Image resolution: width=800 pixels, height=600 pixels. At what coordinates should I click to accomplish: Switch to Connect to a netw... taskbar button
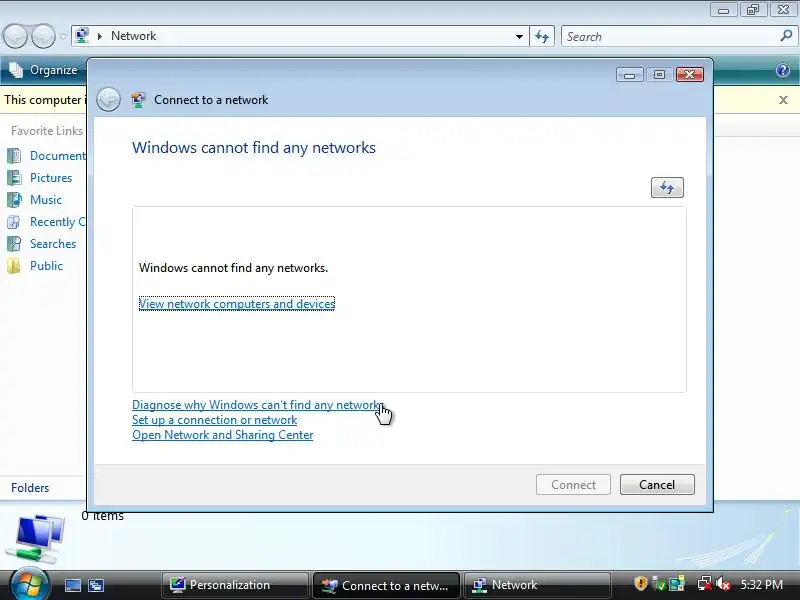(x=386, y=585)
